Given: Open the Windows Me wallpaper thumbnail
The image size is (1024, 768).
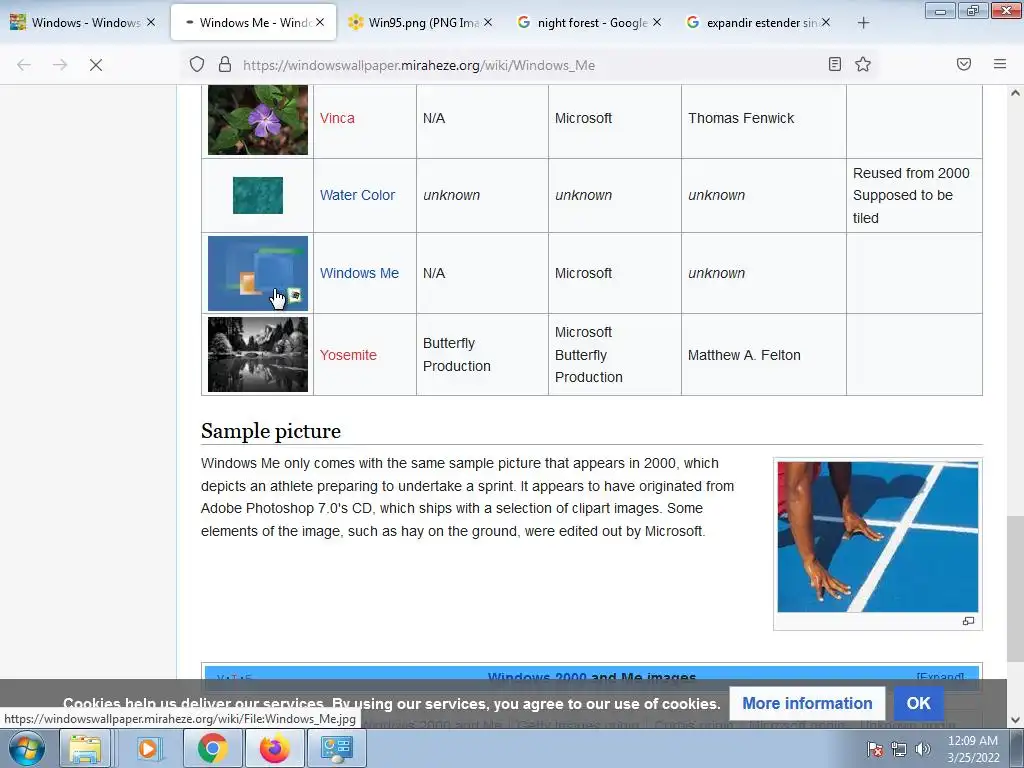Looking at the screenshot, I should coord(257,273).
